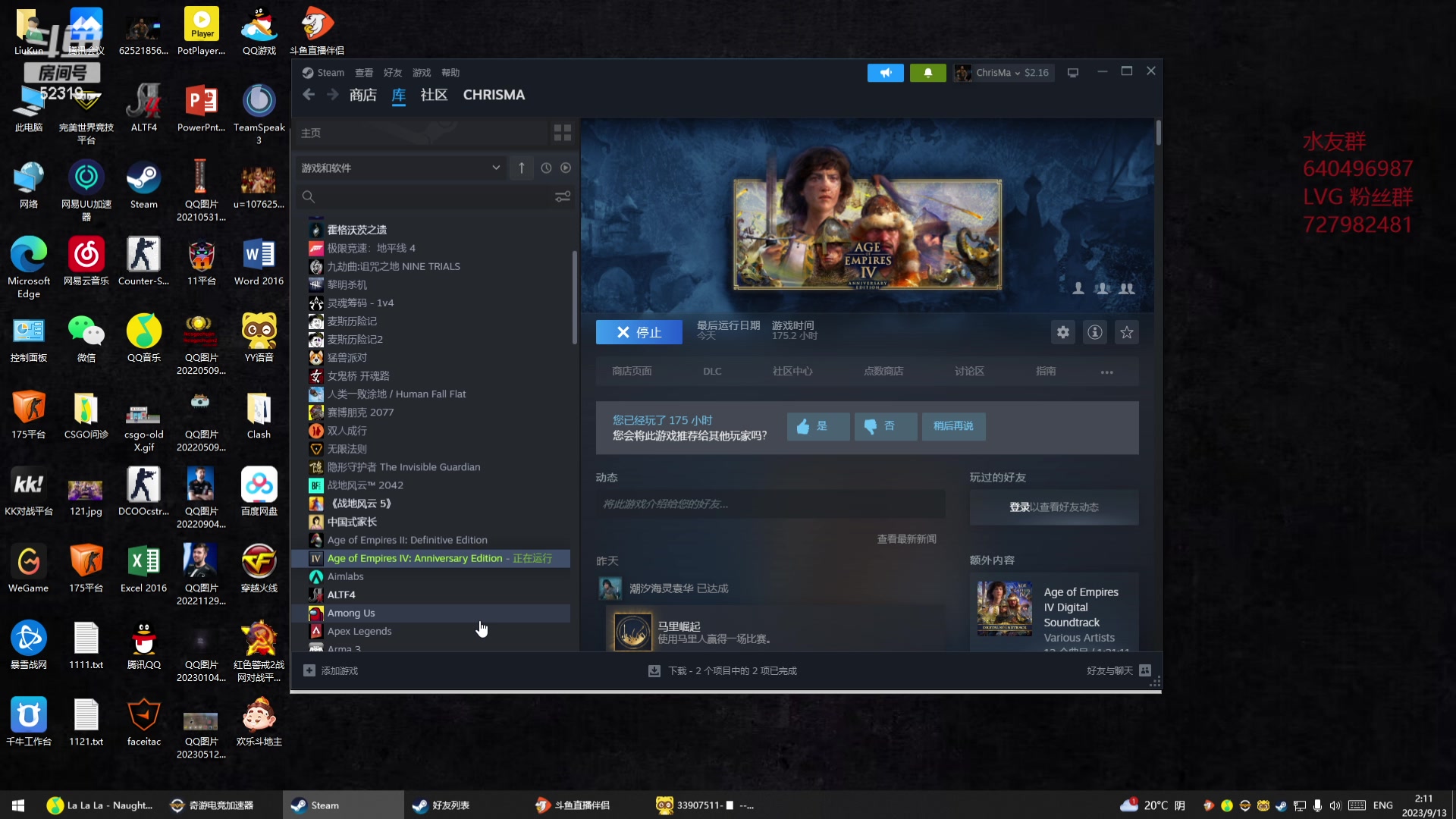The image size is (1456, 819).
Task: Open the advanced filter settings icon
Action: pyautogui.click(x=563, y=196)
